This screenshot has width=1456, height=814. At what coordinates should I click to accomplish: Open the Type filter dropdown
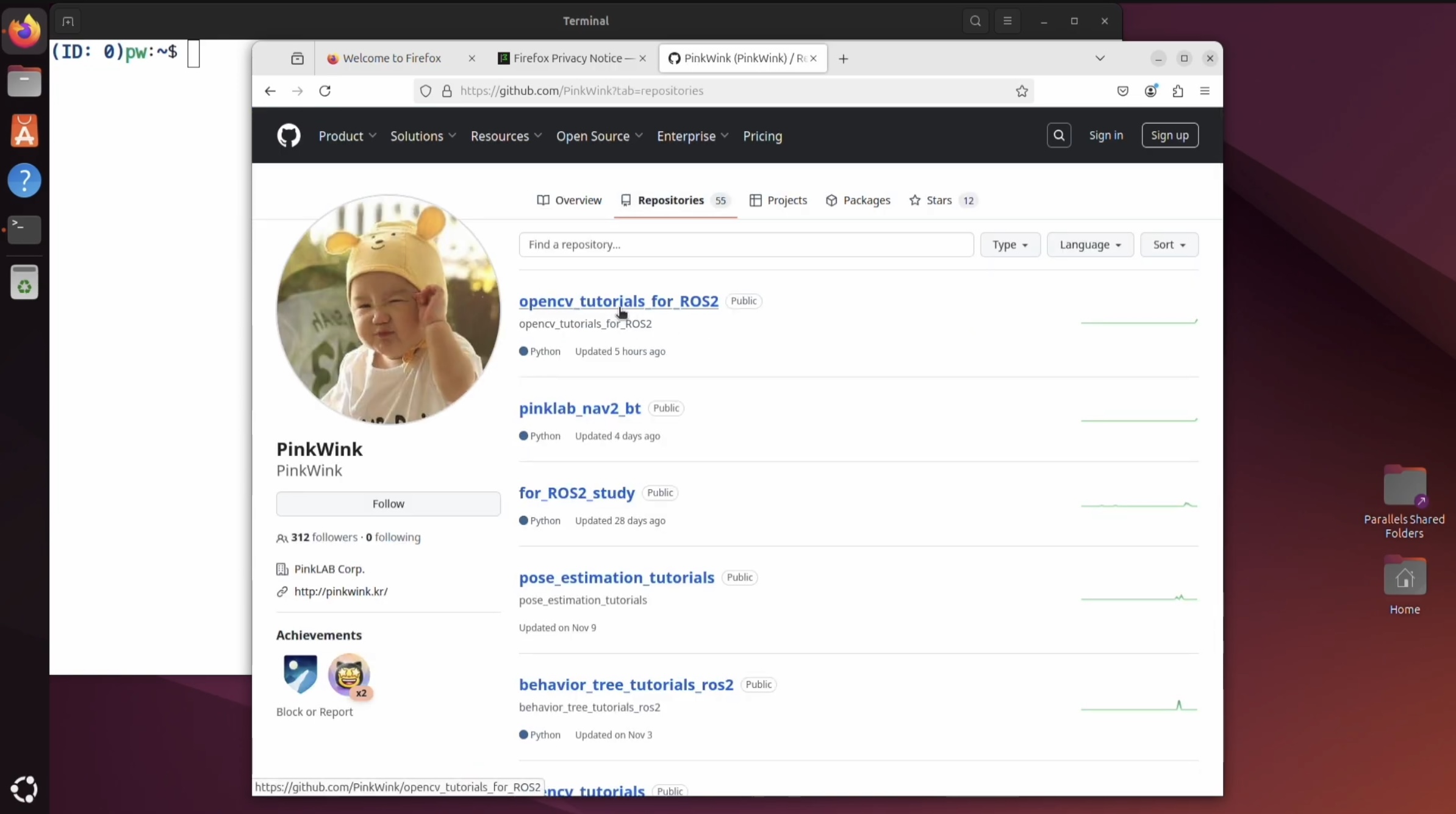pos(1010,245)
